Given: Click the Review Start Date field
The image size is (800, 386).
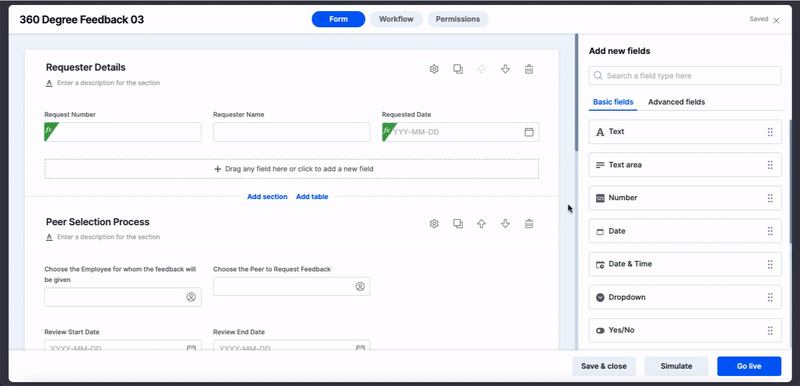Looking at the screenshot, I should coord(123,345).
